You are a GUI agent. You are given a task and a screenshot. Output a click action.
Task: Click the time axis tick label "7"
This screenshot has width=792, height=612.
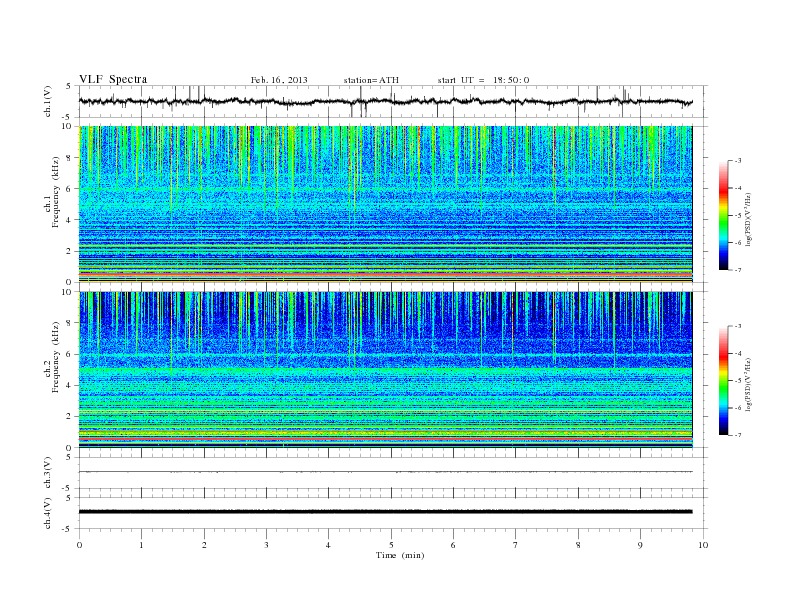(x=516, y=545)
